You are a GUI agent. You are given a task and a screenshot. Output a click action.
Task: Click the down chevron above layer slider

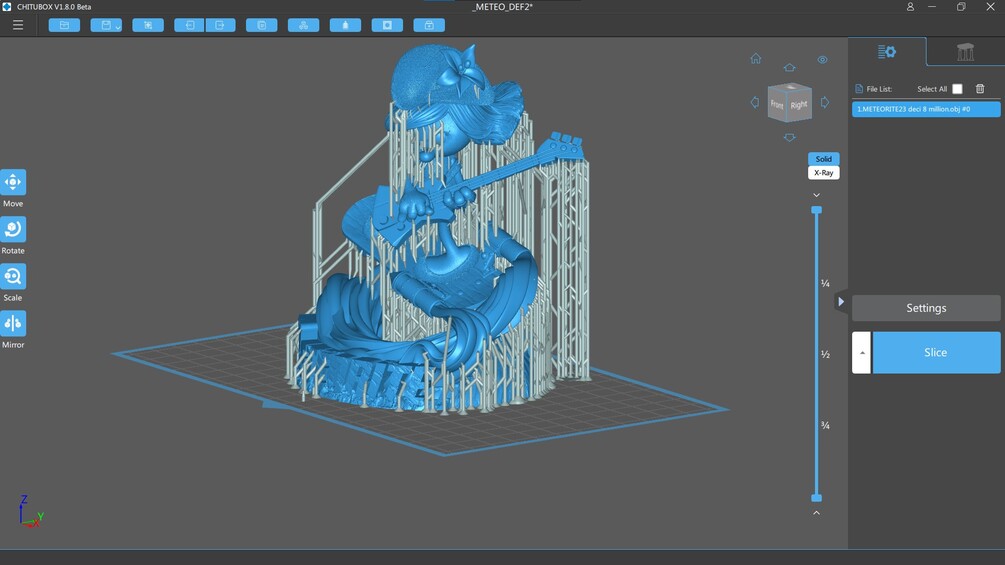point(817,195)
